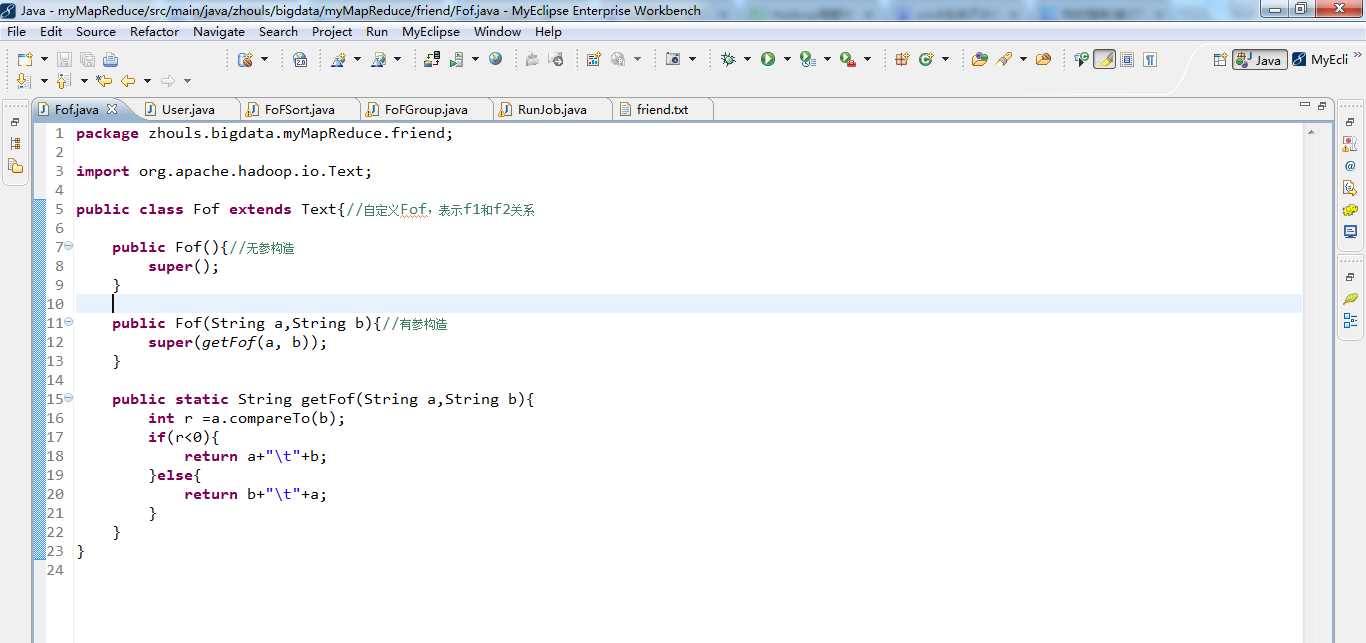Click the Outline view icon on right
Image resolution: width=1366 pixels, height=643 pixels.
click(x=1350, y=320)
